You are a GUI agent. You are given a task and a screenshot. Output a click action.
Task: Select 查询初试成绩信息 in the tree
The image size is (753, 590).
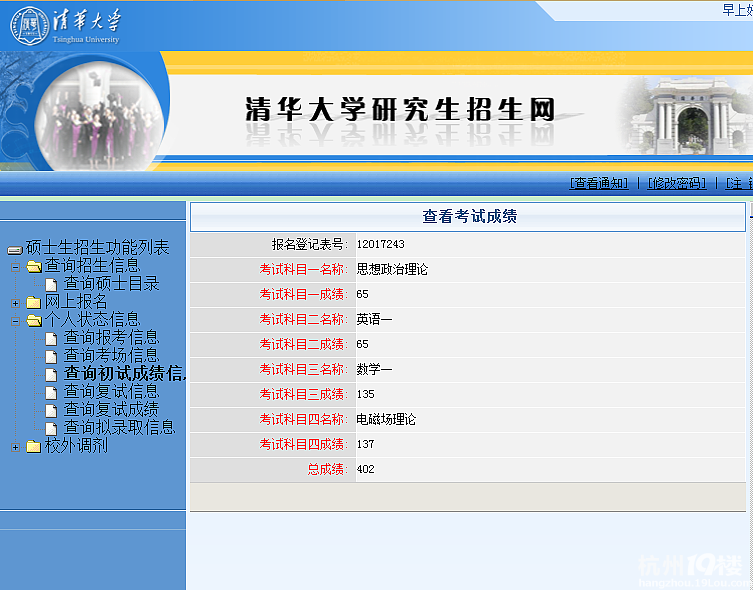(x=124, y=373)
